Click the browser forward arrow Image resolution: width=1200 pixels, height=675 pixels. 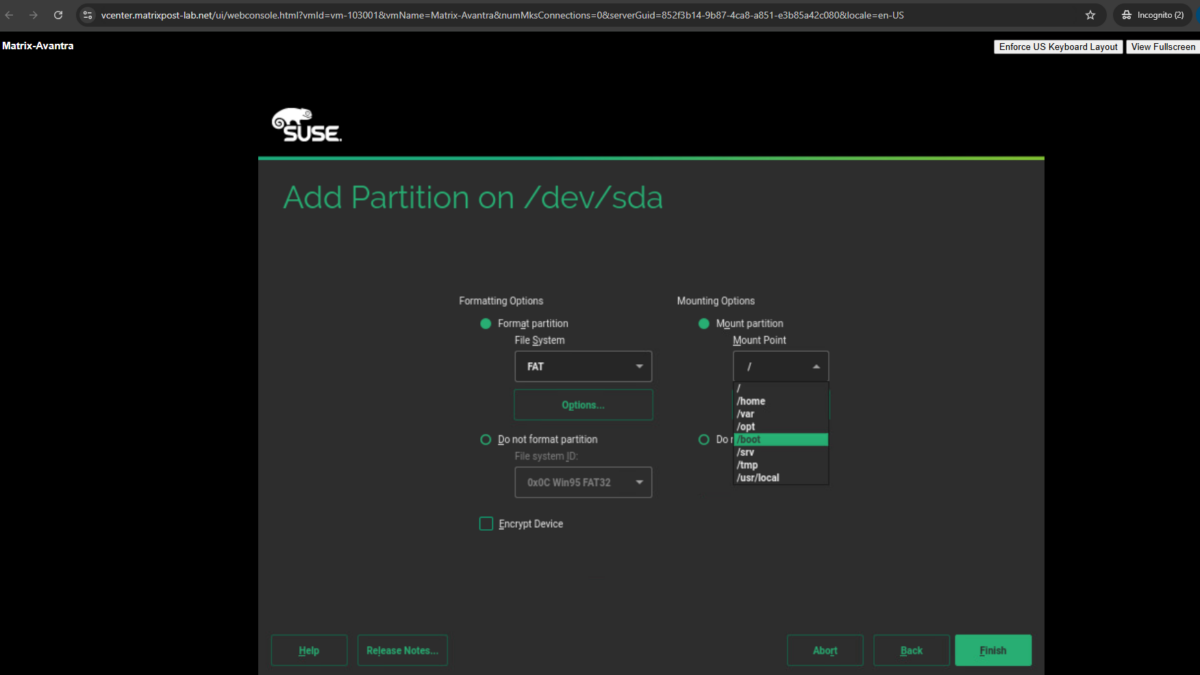coord(35,15)
